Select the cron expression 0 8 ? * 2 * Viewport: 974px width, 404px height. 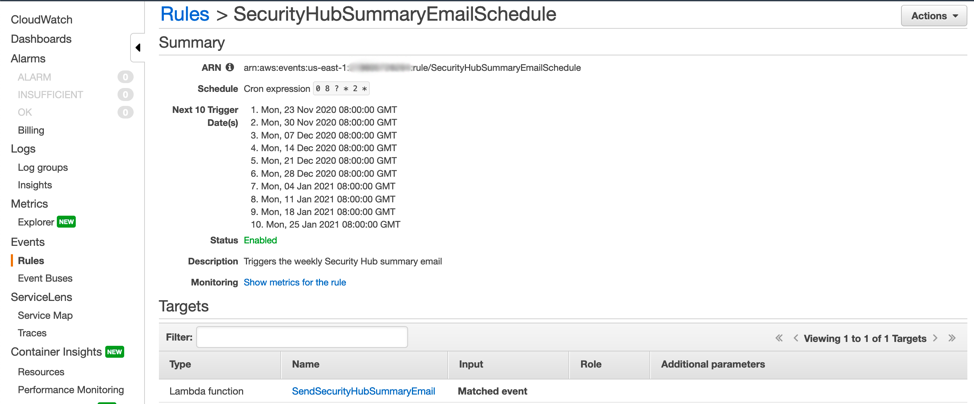click(341, 88)
